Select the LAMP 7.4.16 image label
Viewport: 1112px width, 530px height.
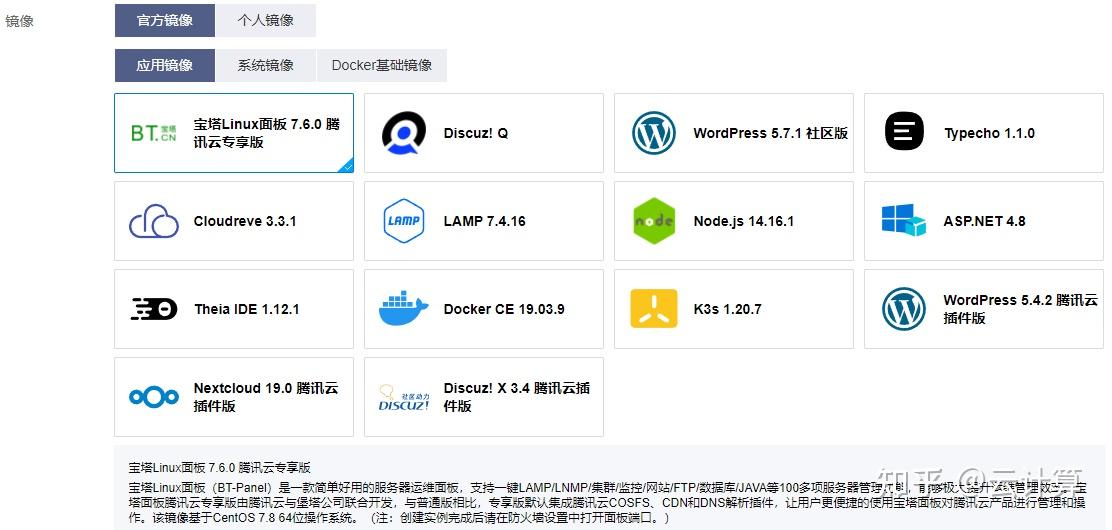click(484, 221)
